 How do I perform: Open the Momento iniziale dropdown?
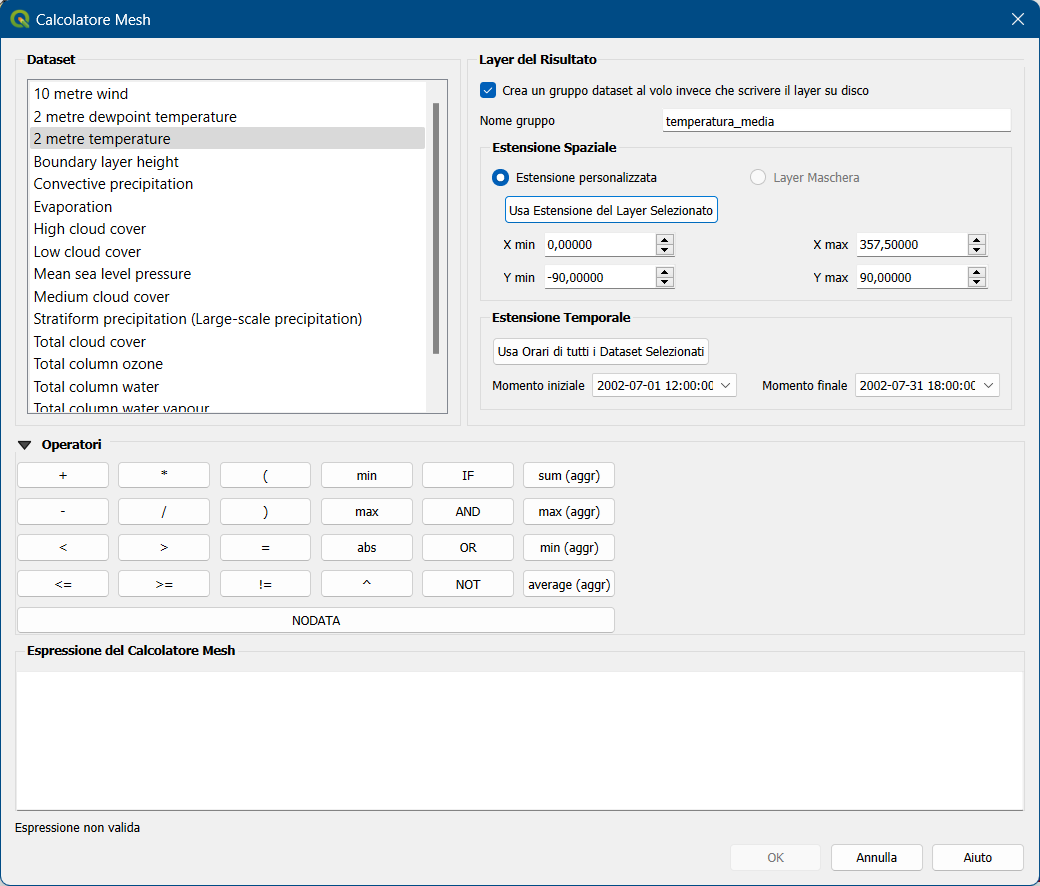coord(664,385)
